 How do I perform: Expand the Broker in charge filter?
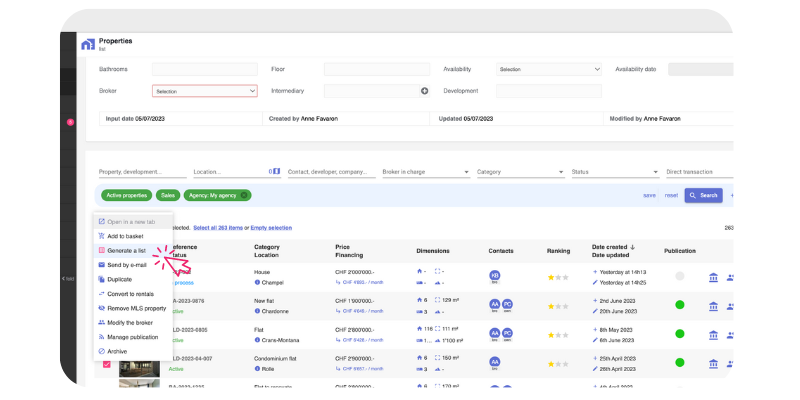coord(426,172)
